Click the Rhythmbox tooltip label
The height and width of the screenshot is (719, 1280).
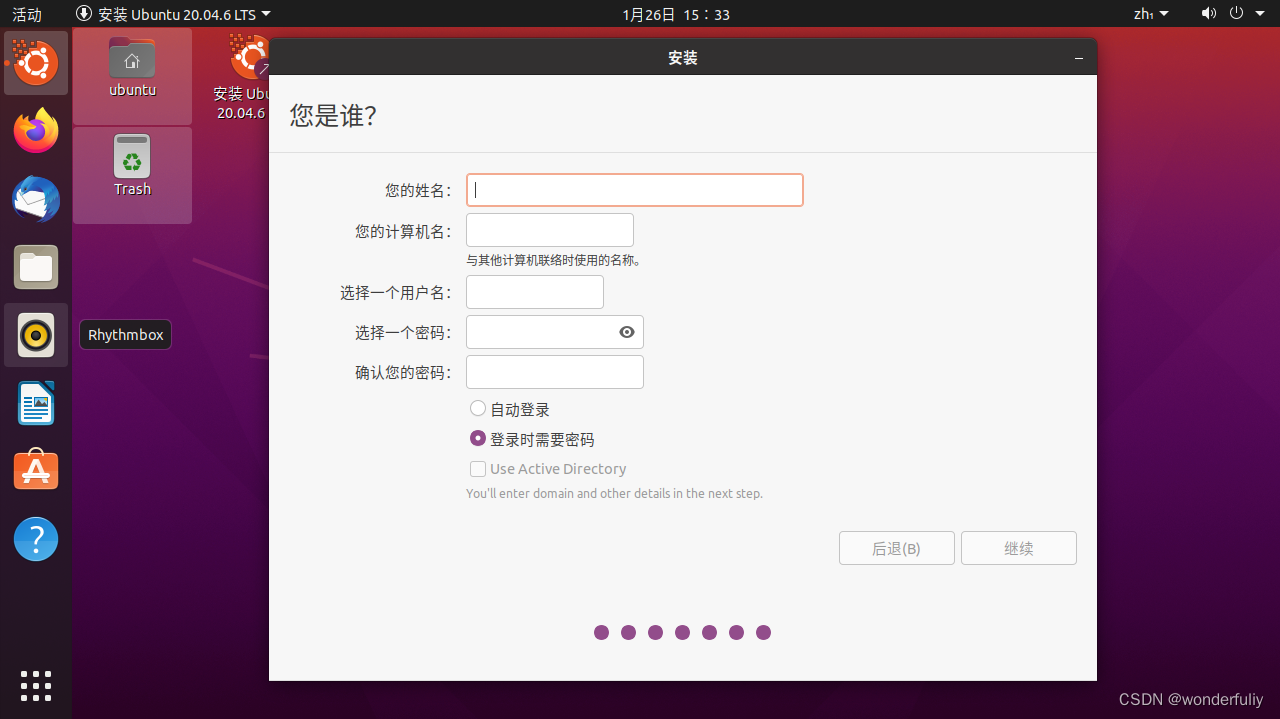(126, 335)
